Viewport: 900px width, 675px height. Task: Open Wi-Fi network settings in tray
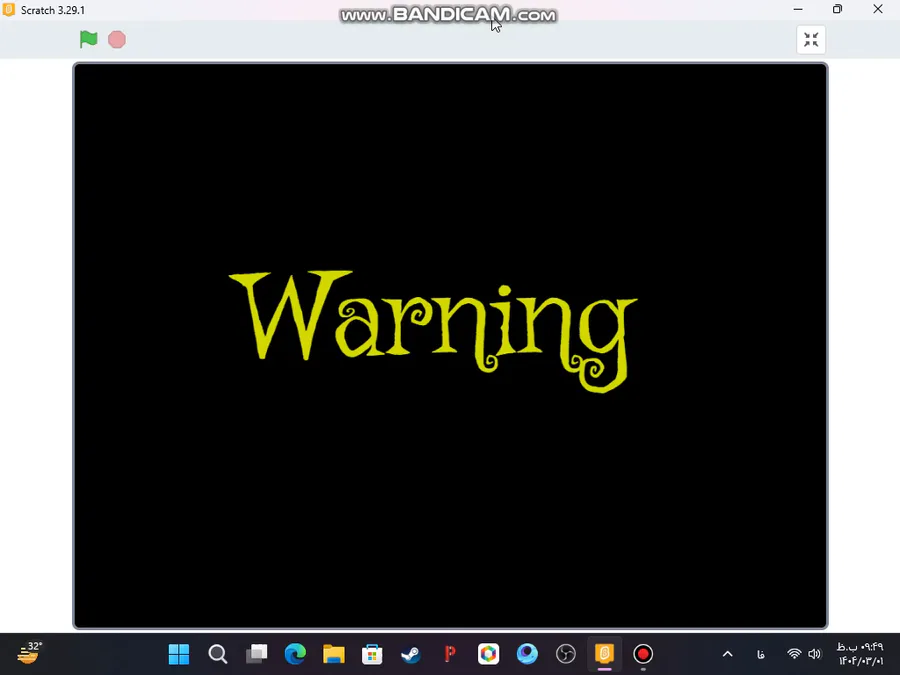794,654
